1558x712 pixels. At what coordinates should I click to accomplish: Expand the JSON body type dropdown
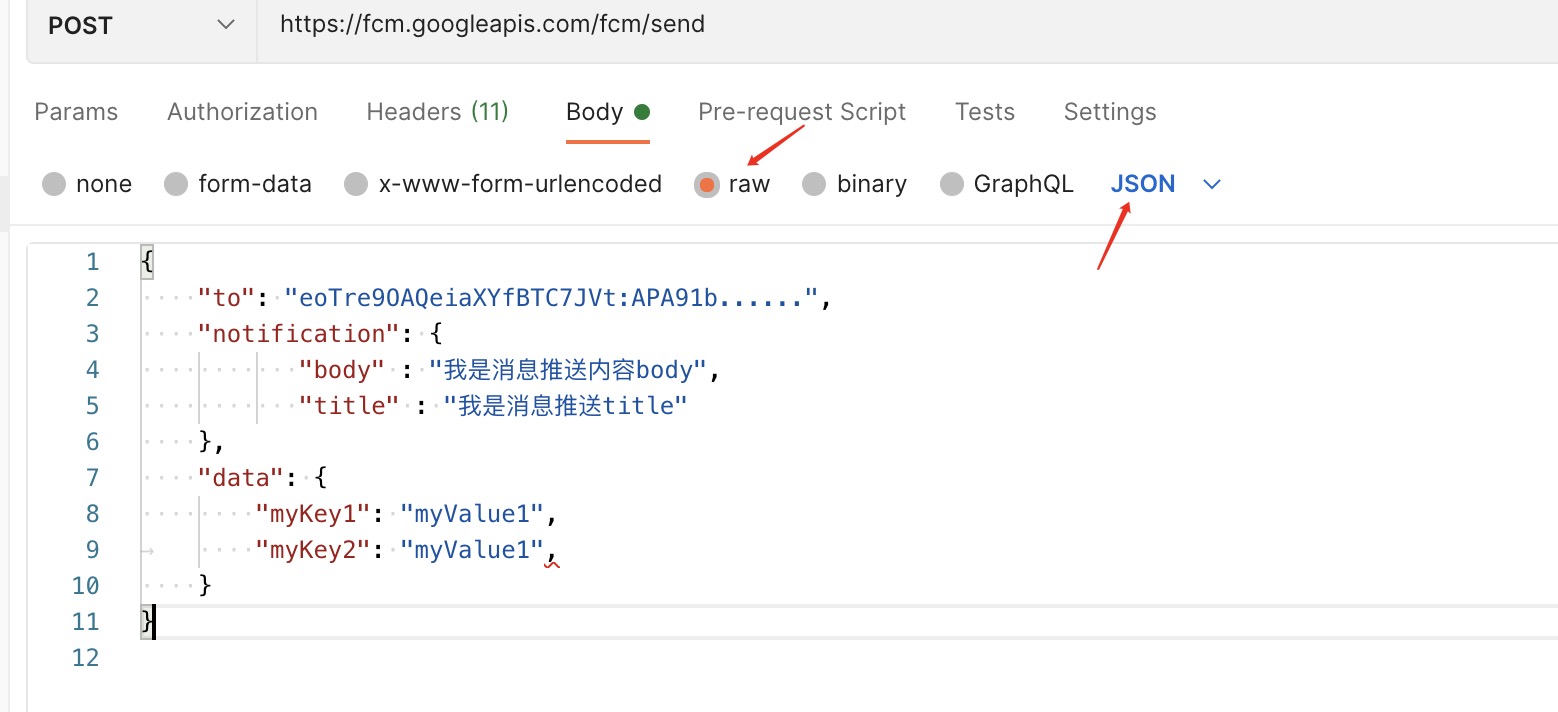[1143, 183]
